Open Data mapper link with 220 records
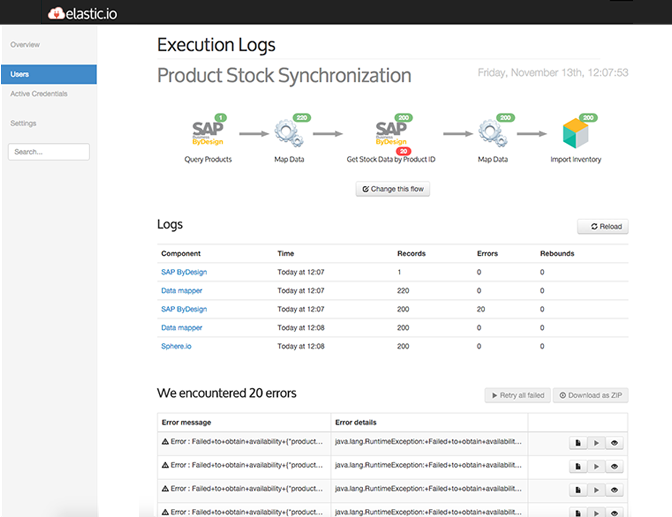Screen dimensions: 672x517 (182, 291)
